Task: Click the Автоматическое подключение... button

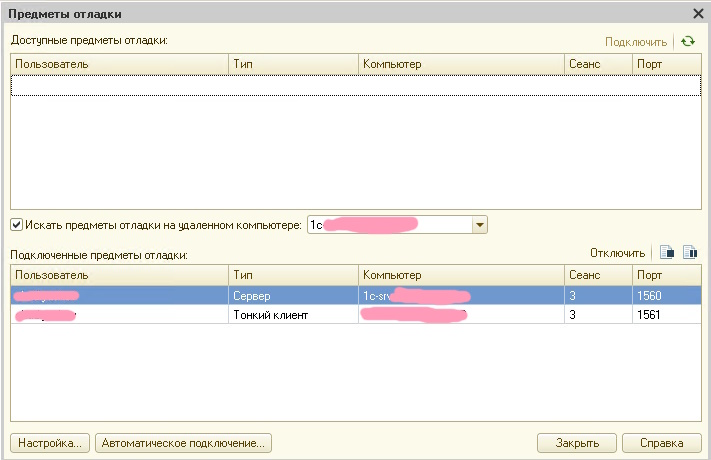Action: 185,443
